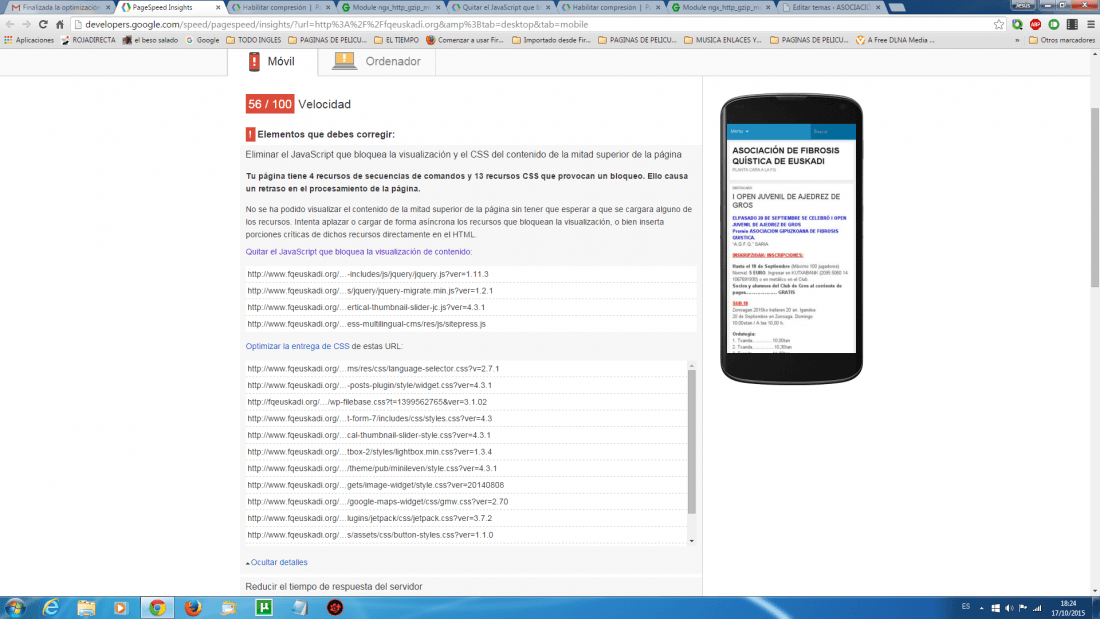Click the page's vertical scrollbar thumb
Viewport: 1100px width, 619px height.
pyautogui.click(x=1094, y=198)
